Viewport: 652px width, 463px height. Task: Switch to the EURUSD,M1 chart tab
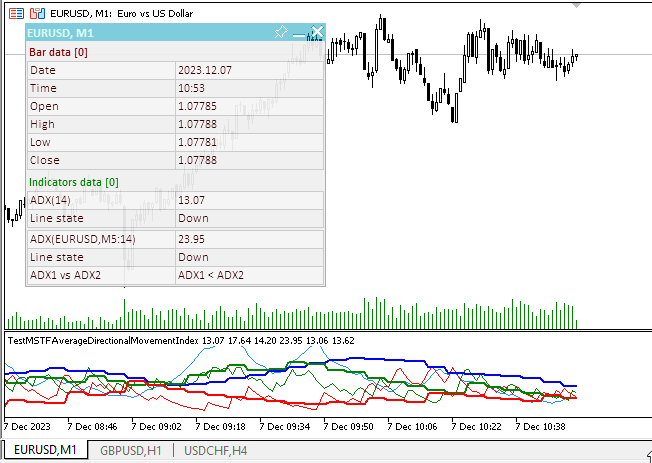(45, 450)
